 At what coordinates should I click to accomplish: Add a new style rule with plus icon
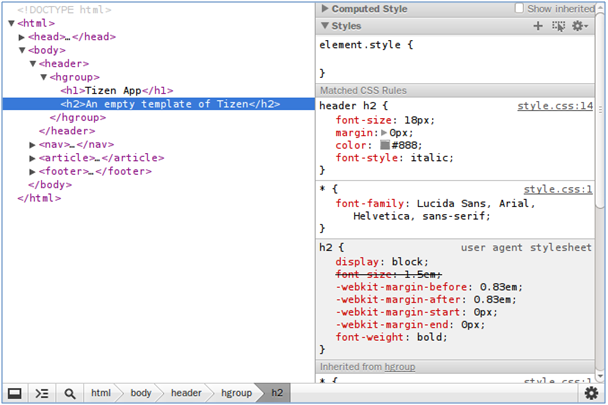[539, 26]
